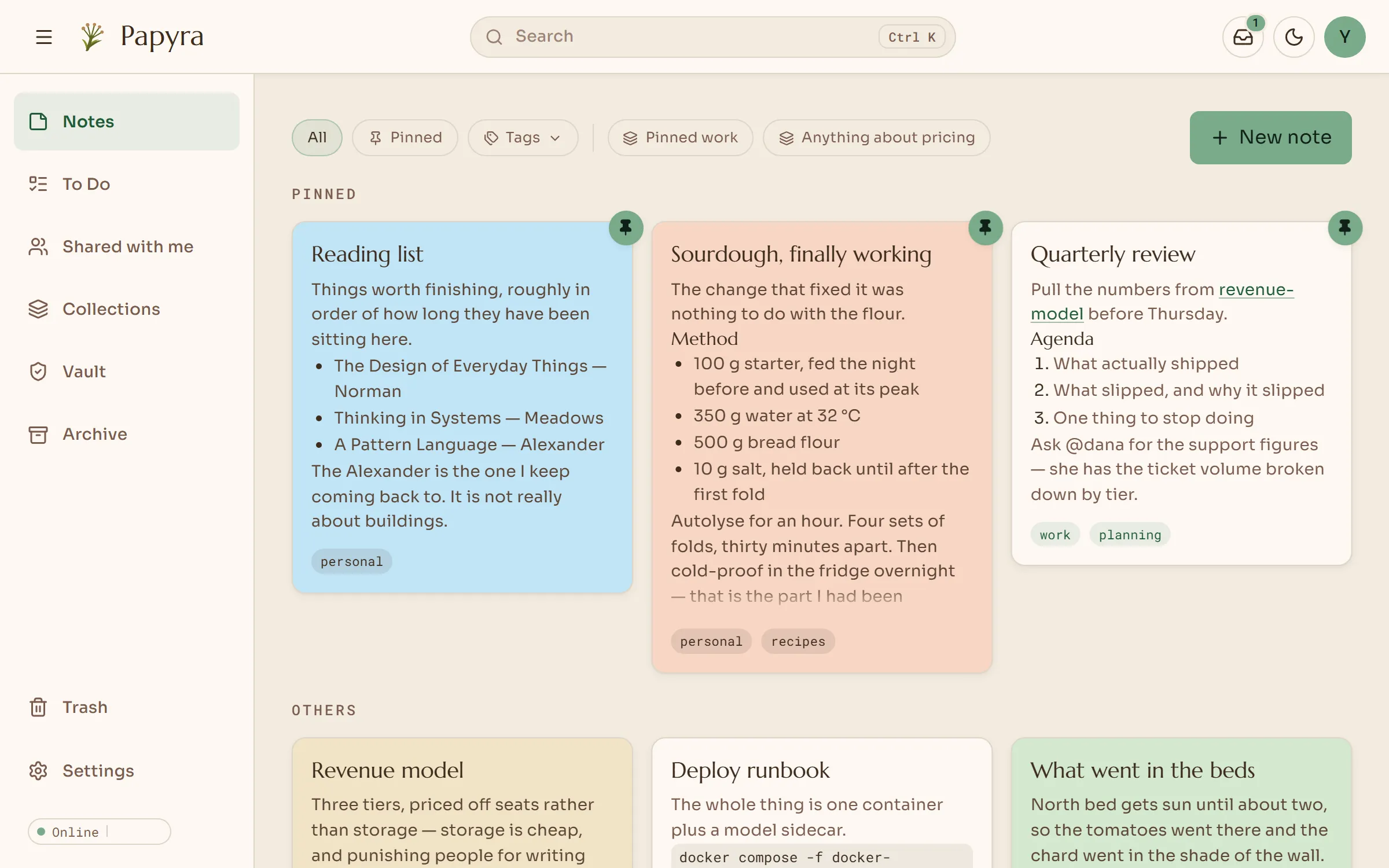Open To Do in the sidebar
The image size is (1389, 868).
point(127,184)
